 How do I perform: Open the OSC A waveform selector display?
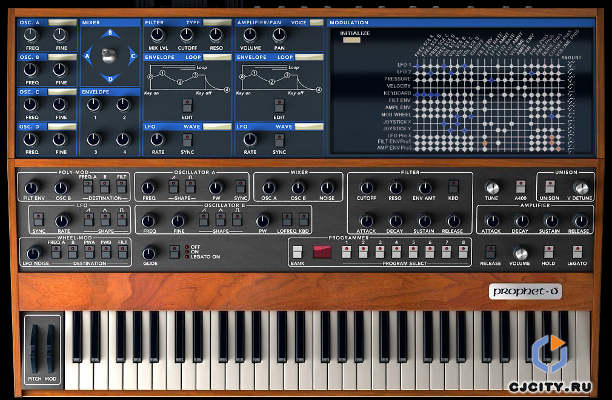[x=62, y=23]
